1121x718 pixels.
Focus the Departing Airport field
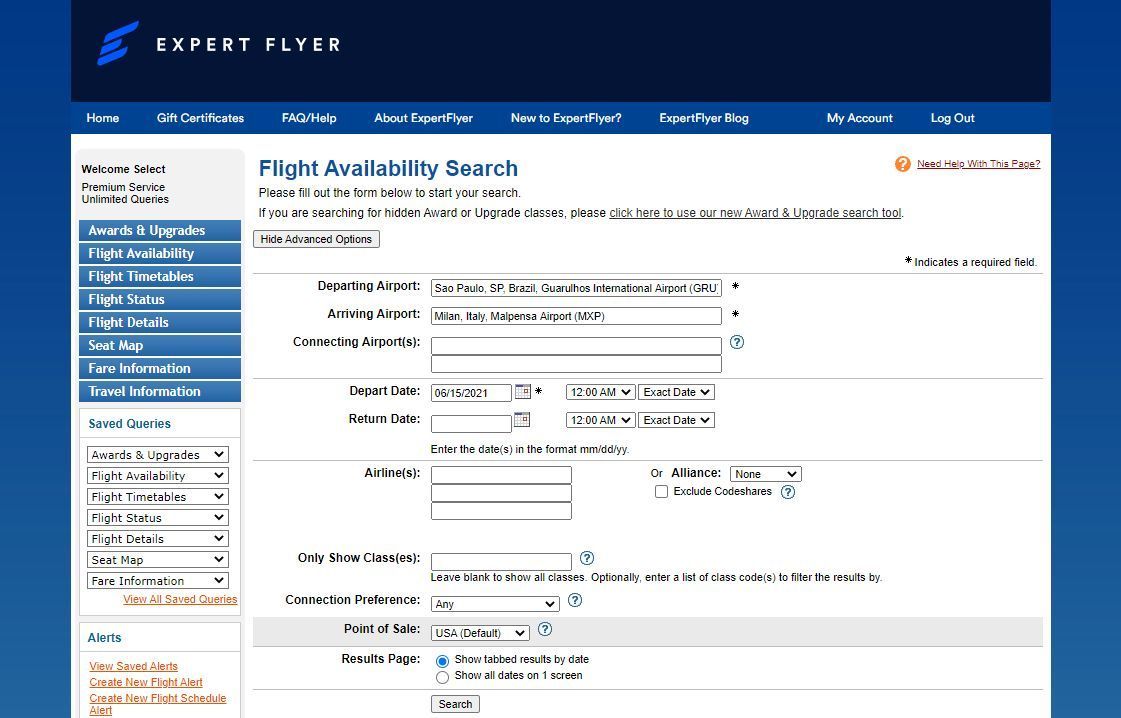[576, 288]
